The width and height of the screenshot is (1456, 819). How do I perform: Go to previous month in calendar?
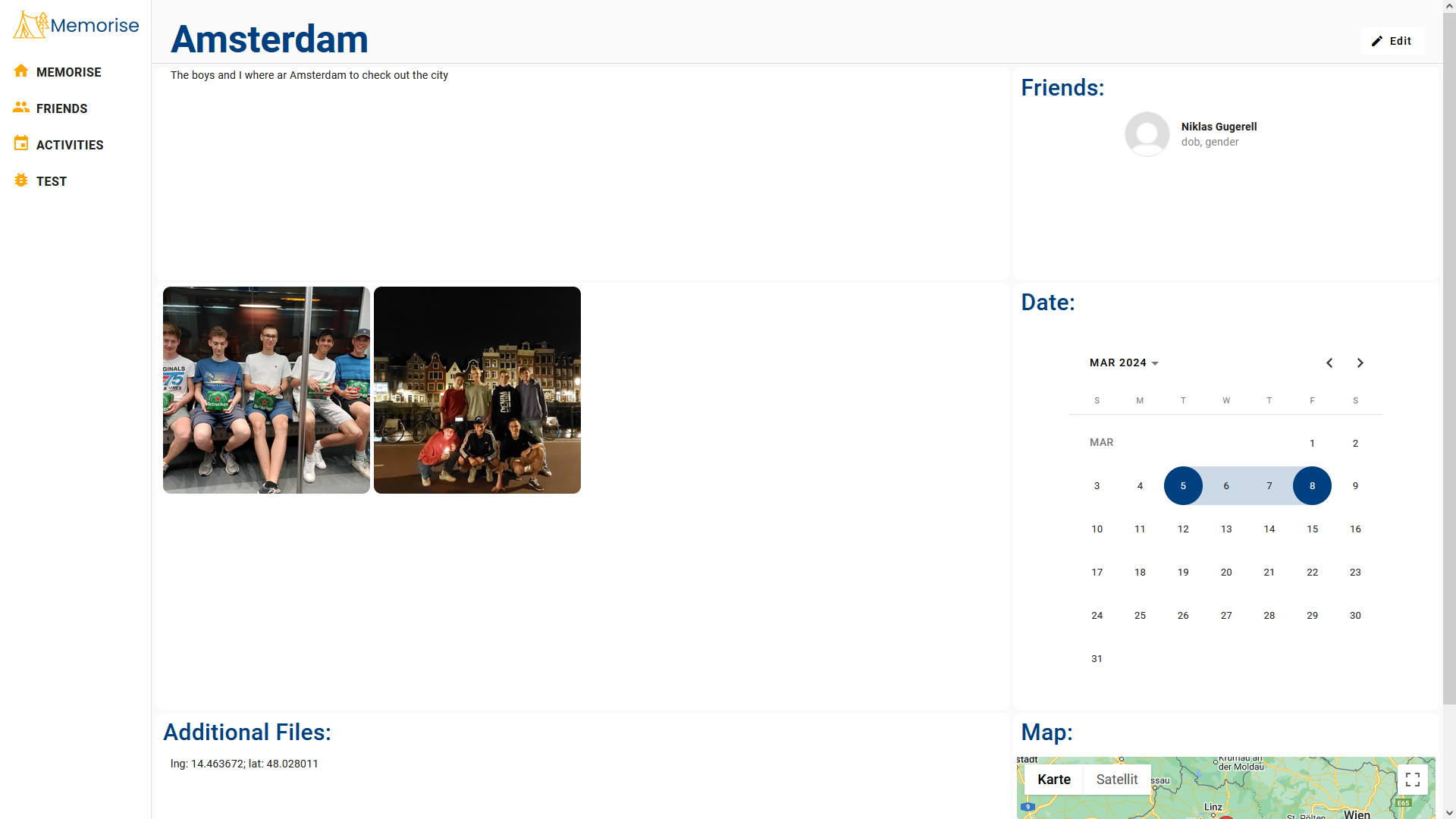point(1329,363)
